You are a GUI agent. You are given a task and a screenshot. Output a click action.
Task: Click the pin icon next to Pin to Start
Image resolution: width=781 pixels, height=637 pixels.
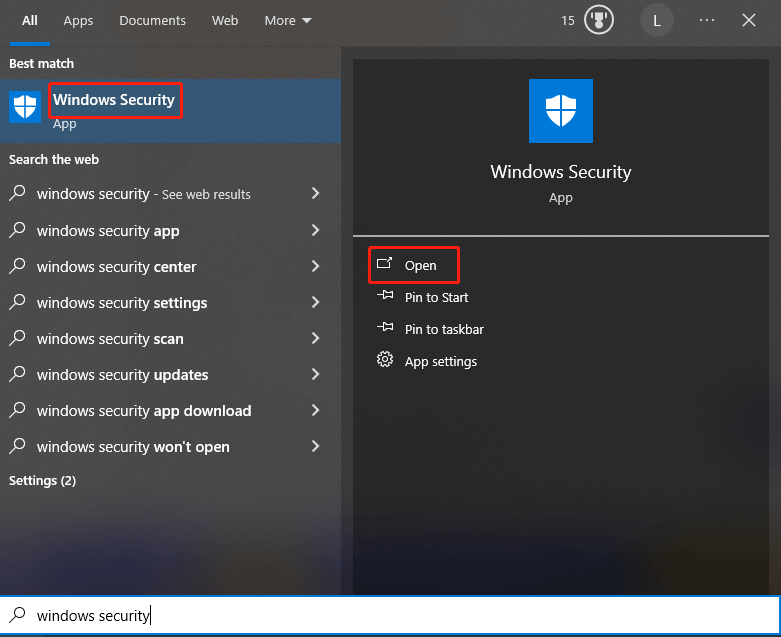(x=385, y=295)
